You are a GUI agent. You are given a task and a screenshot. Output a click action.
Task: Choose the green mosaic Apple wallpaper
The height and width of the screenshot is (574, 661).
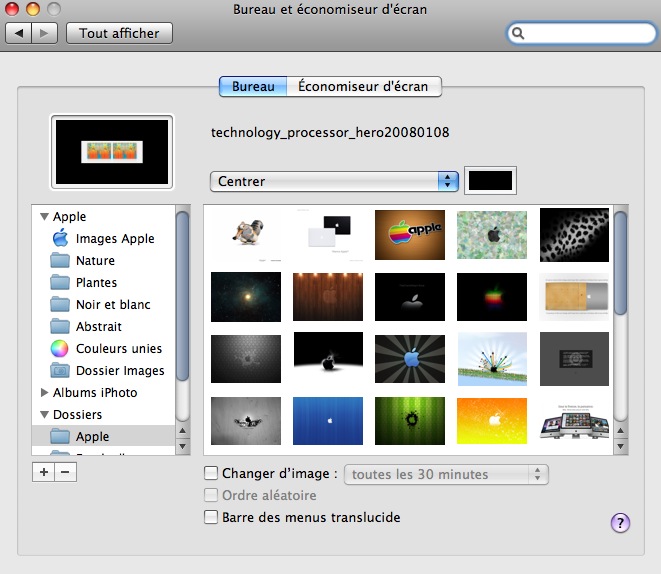(x=492, y=235)
